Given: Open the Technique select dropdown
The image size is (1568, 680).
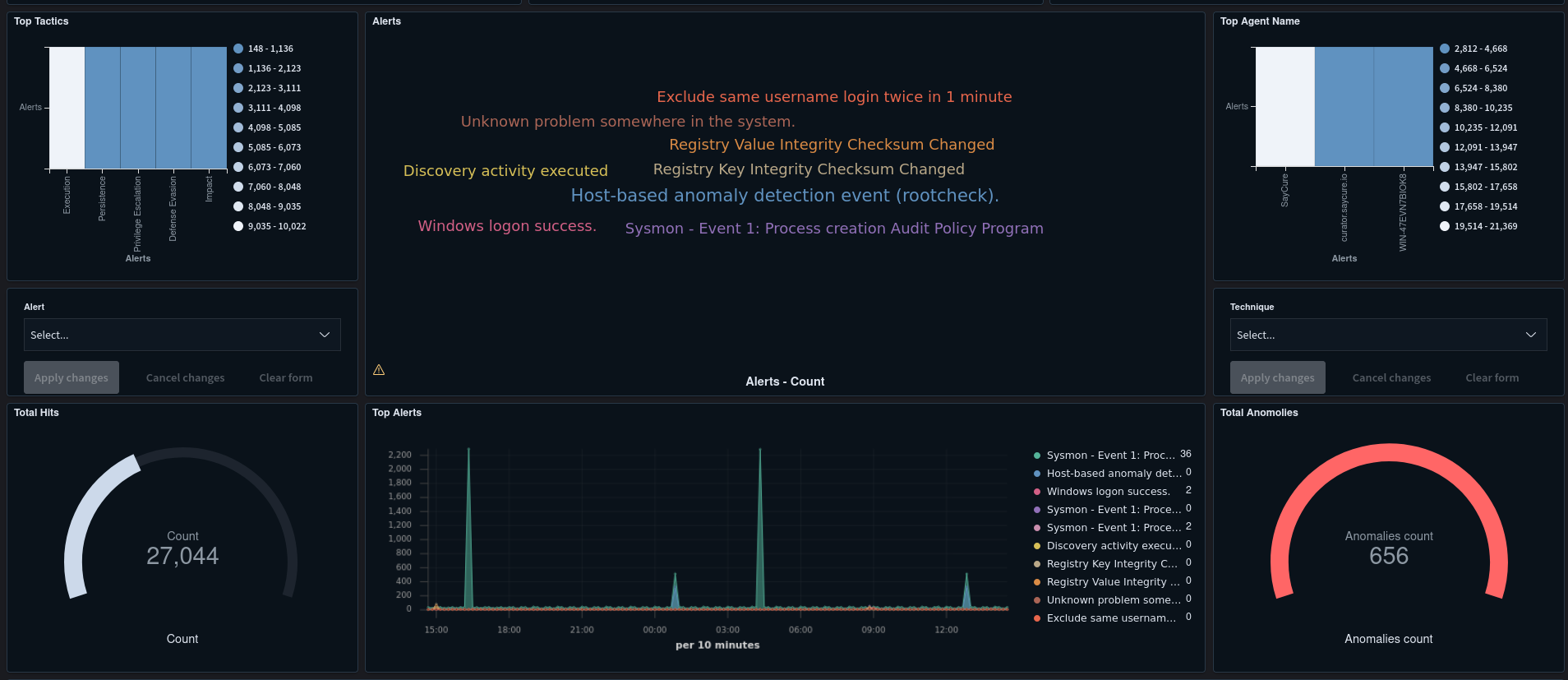Looking at the screenshot, I should pyautogui.click(x=1387, y=335).
